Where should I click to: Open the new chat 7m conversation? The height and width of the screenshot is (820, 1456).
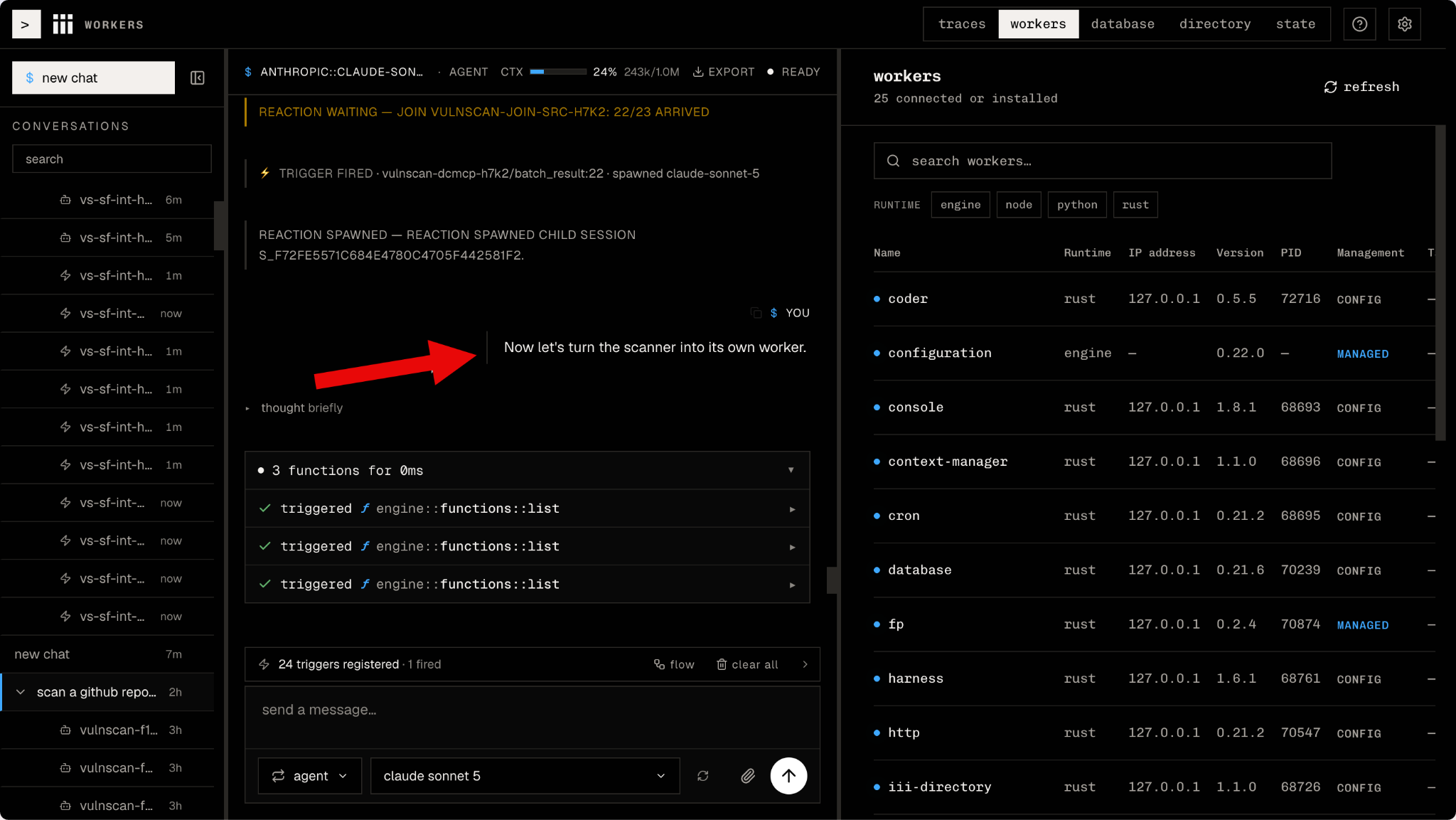pos(107,654)
